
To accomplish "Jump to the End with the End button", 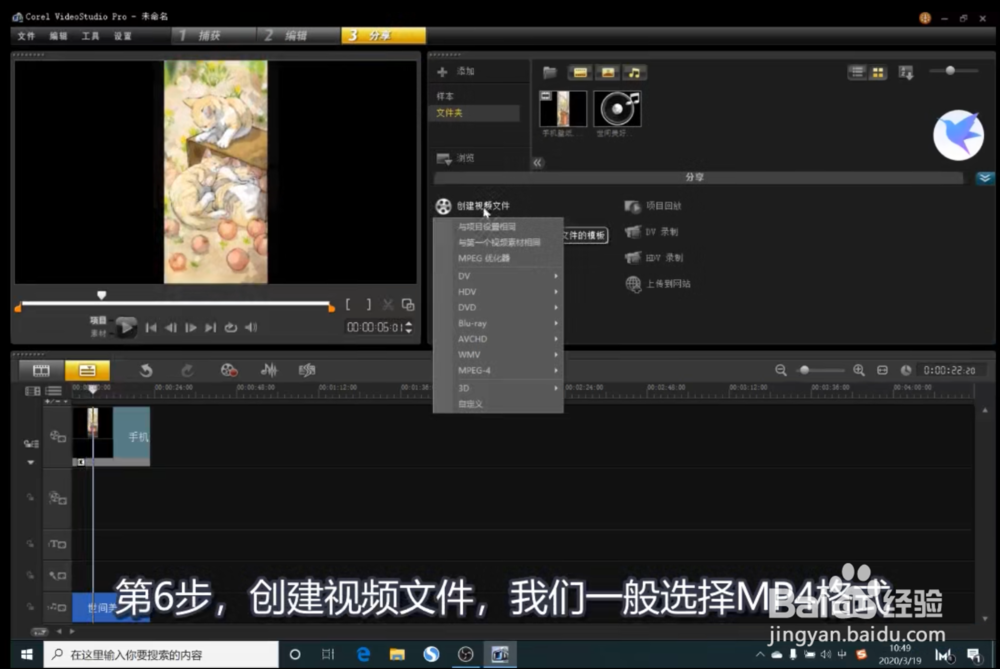I will (x=210, y=328).
